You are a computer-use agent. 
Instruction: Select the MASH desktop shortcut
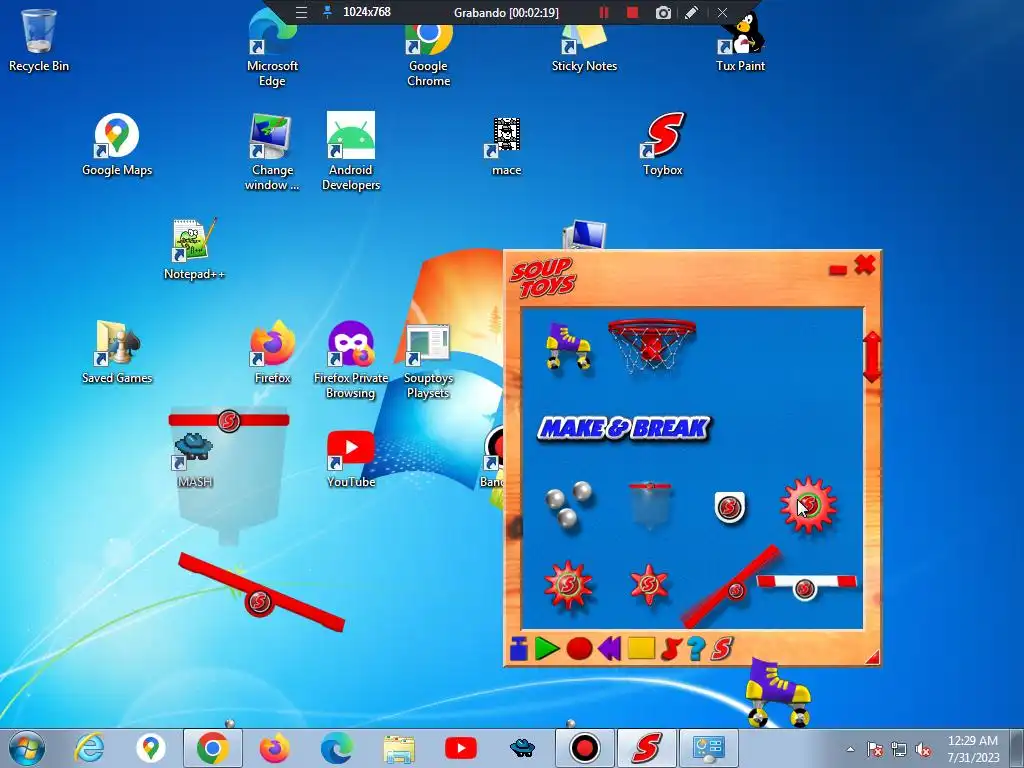point(194,460)
